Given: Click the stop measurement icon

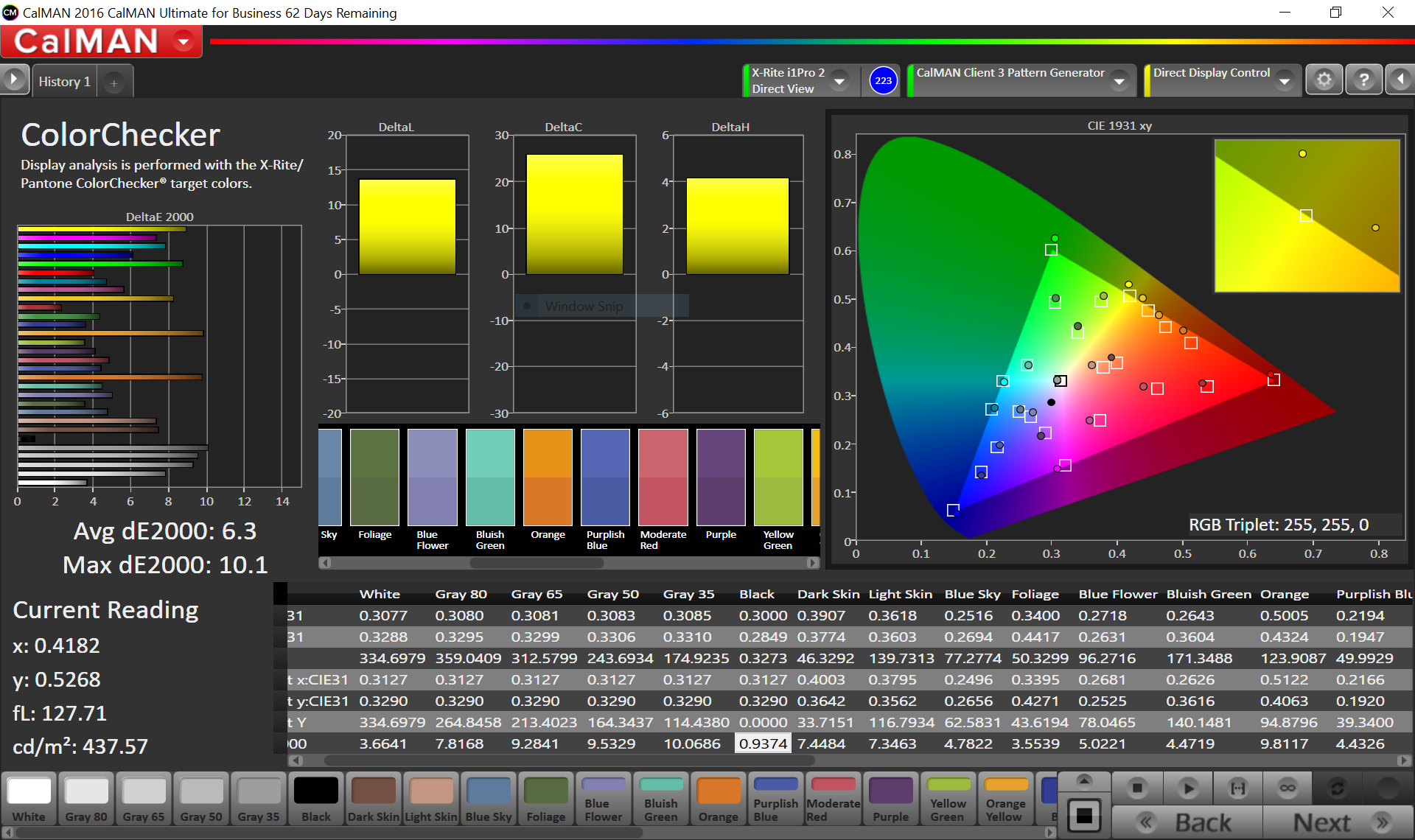Looking at the screenshot, I should (1137, 788).
